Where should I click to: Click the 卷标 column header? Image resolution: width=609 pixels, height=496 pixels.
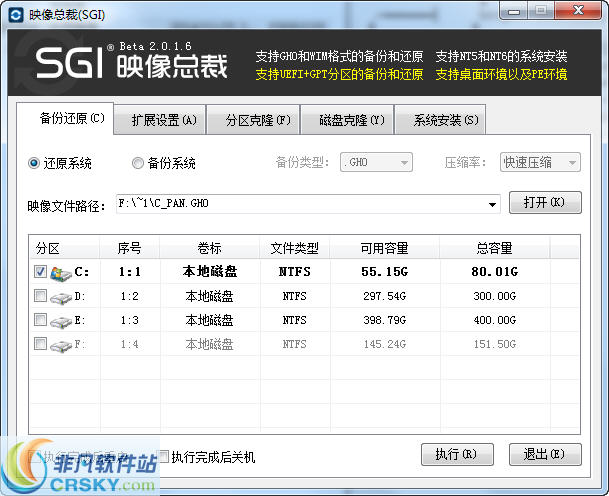tap(209, 248)
